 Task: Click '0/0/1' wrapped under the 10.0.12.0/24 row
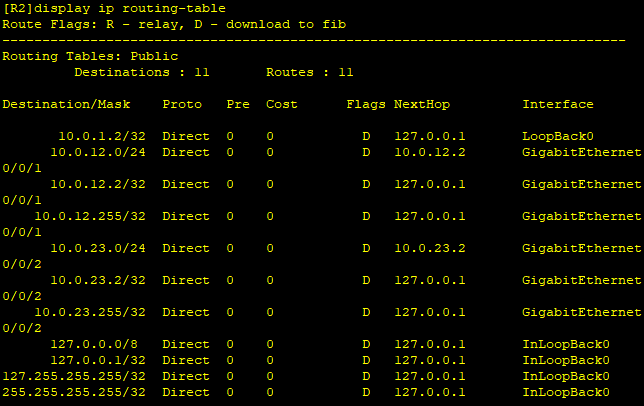click(x=22, y=168)
